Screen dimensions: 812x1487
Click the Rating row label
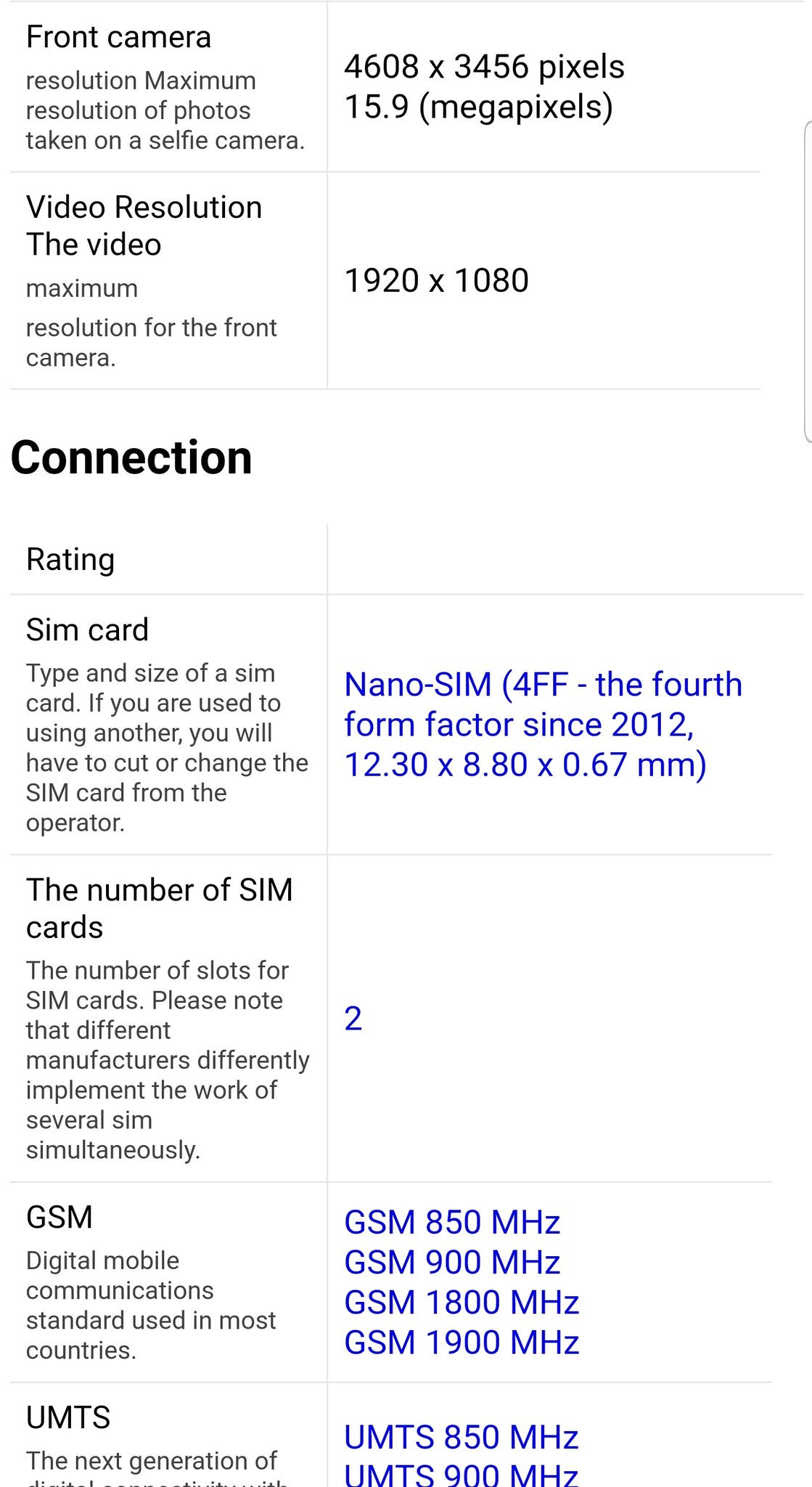(70, 560)
